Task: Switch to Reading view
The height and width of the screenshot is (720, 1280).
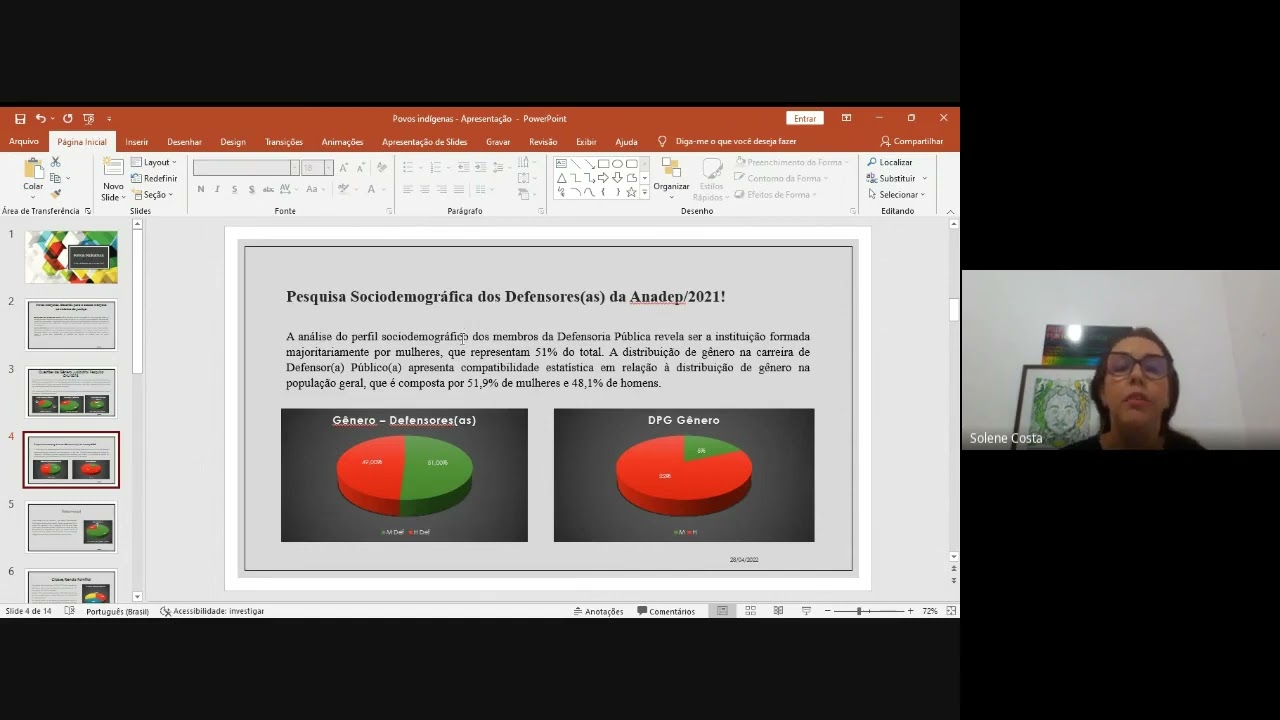Action: pyautogui.click(x=778, y=611)
